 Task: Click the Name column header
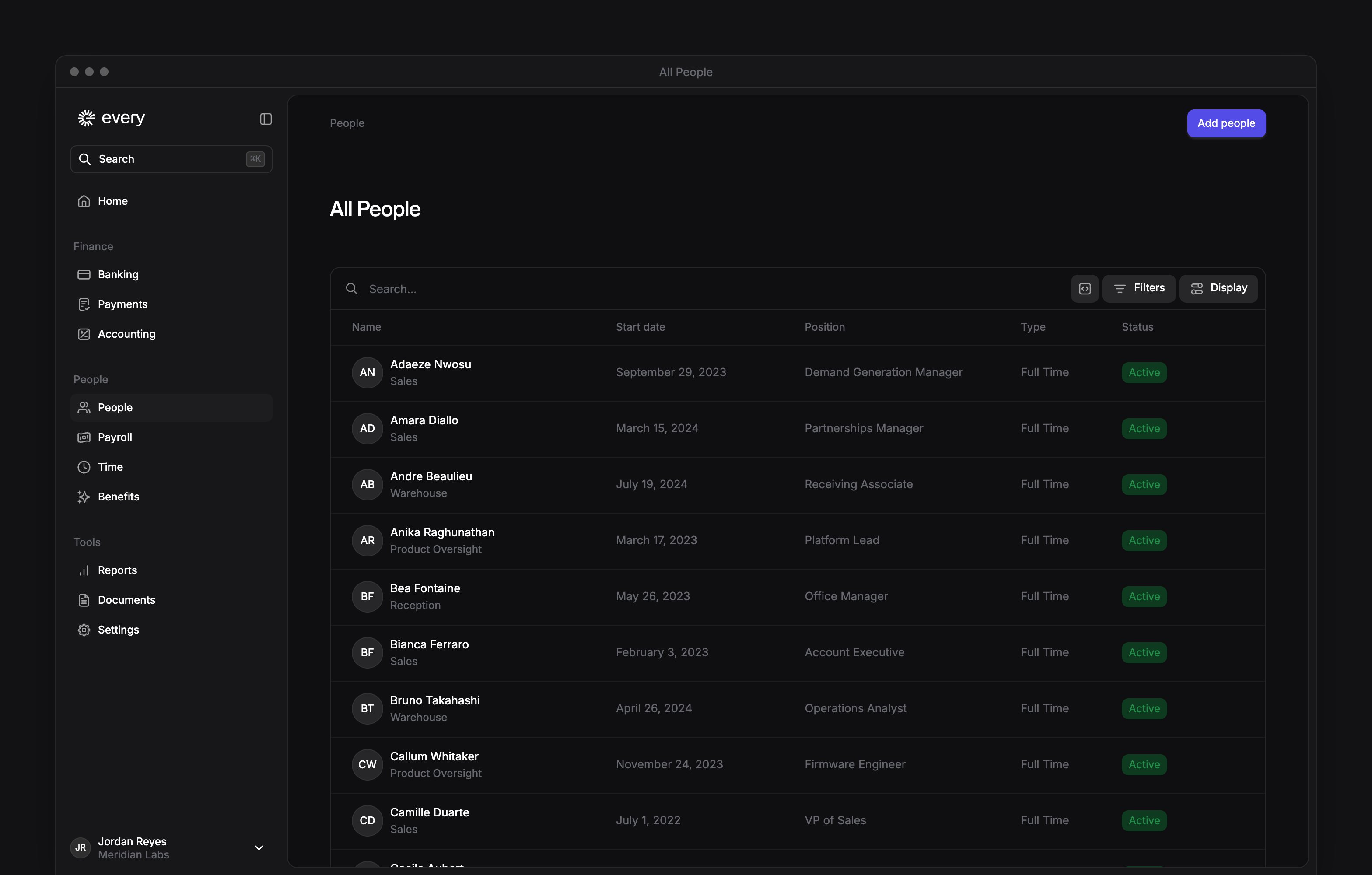click(366, 327)
